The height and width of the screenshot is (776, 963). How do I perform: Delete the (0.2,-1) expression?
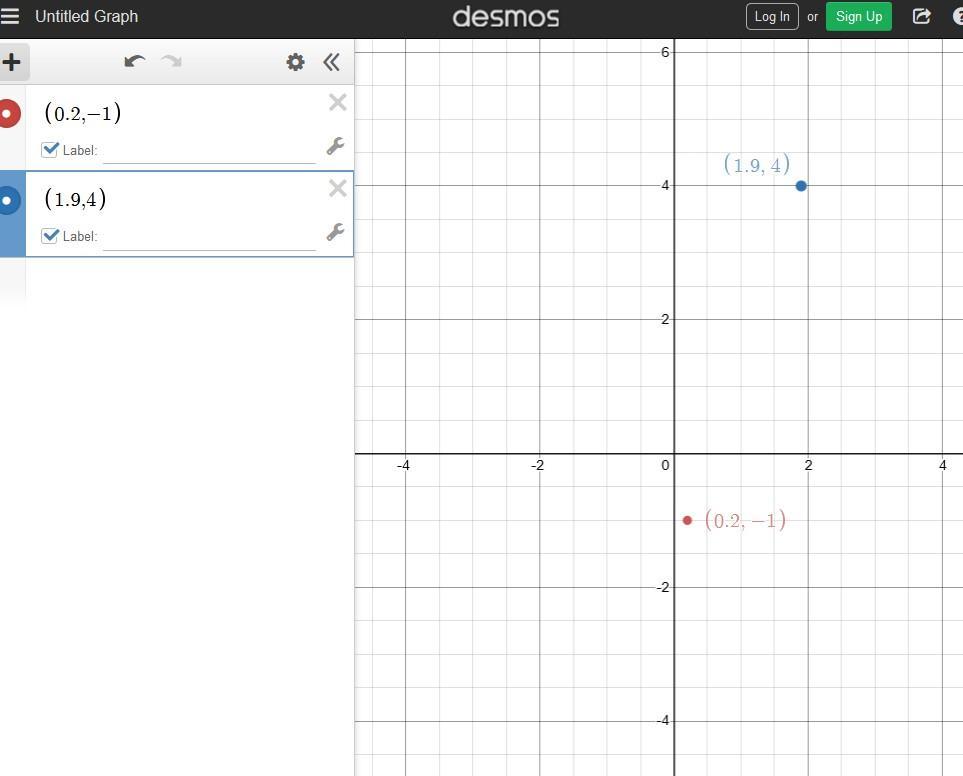click(338, 102)
